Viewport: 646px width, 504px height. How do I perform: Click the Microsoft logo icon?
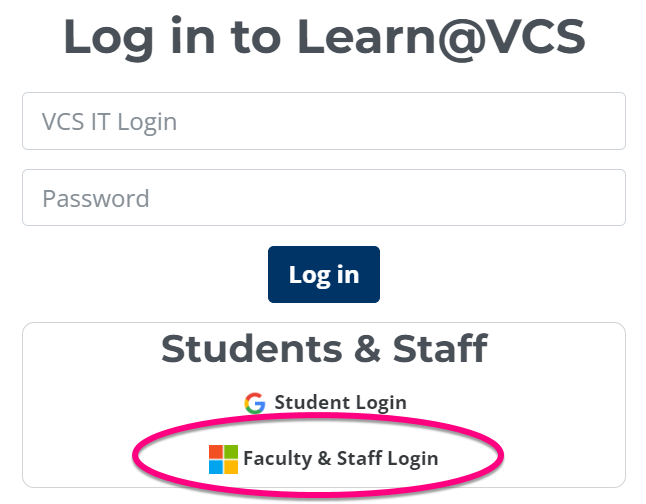tap(223, 459)
